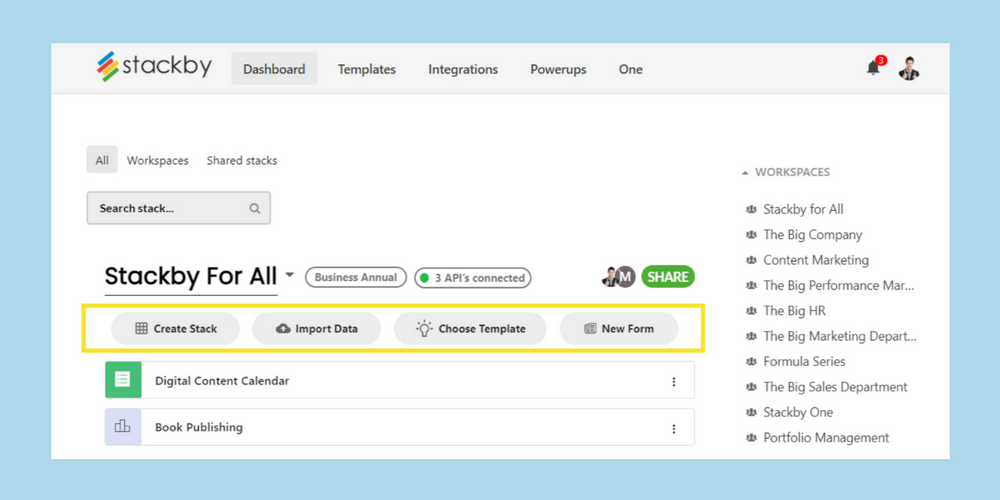
Task: Open the Integrations menu item
Action: pos(463,69)
